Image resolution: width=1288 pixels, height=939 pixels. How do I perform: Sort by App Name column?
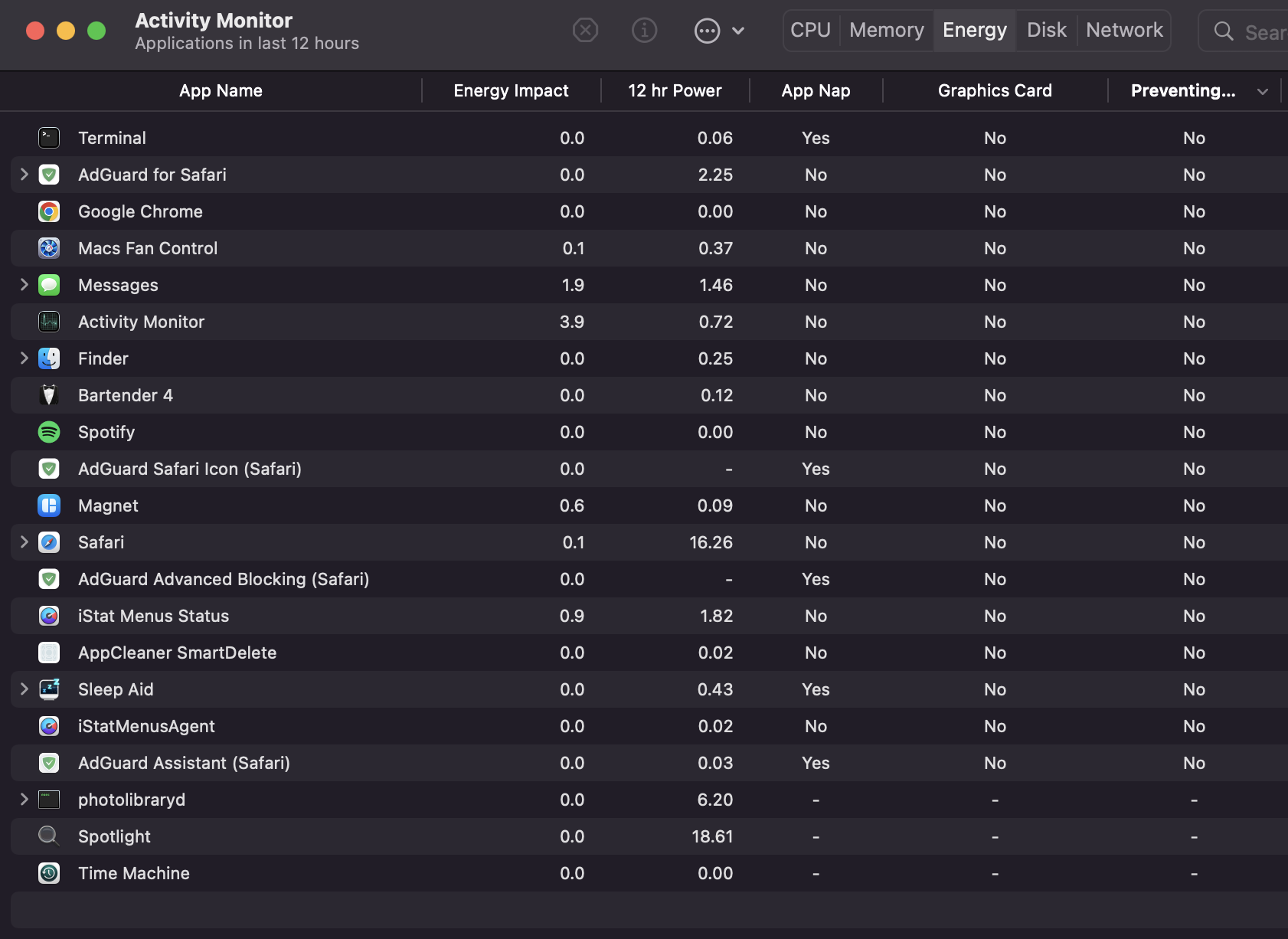coord(221,91)
